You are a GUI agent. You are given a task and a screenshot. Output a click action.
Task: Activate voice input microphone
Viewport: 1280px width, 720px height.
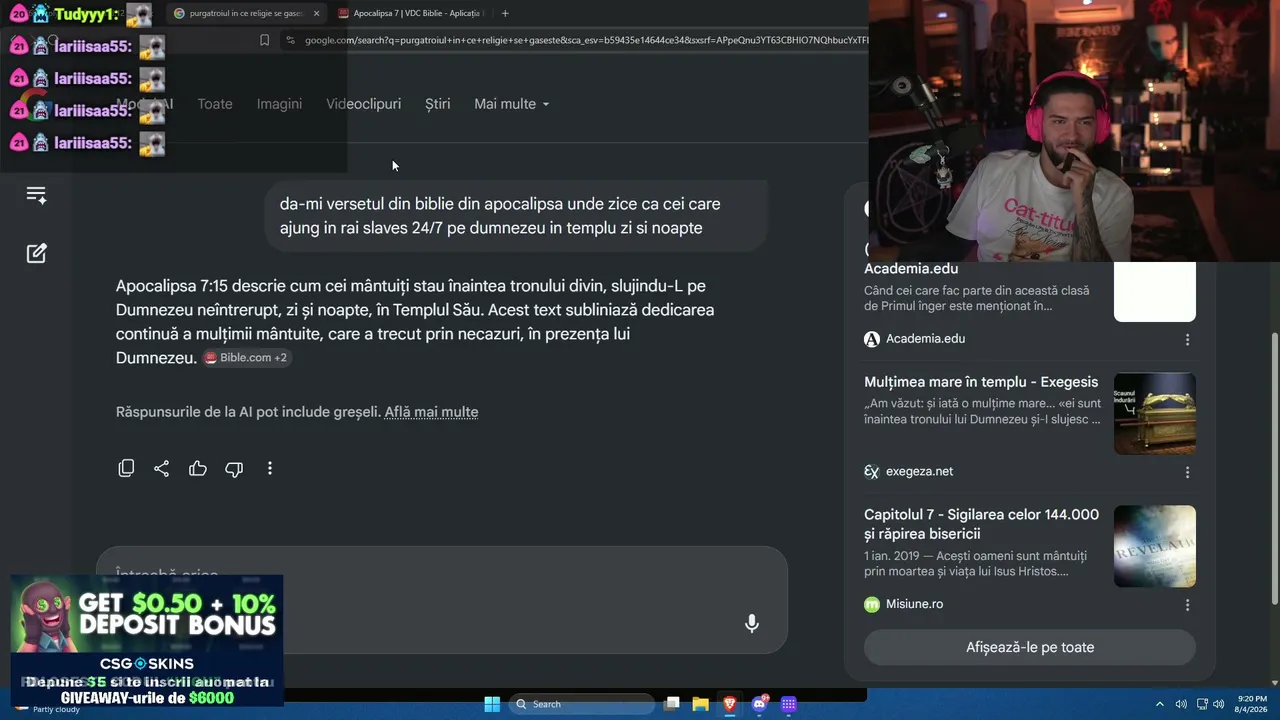click(x=752, y=623)
